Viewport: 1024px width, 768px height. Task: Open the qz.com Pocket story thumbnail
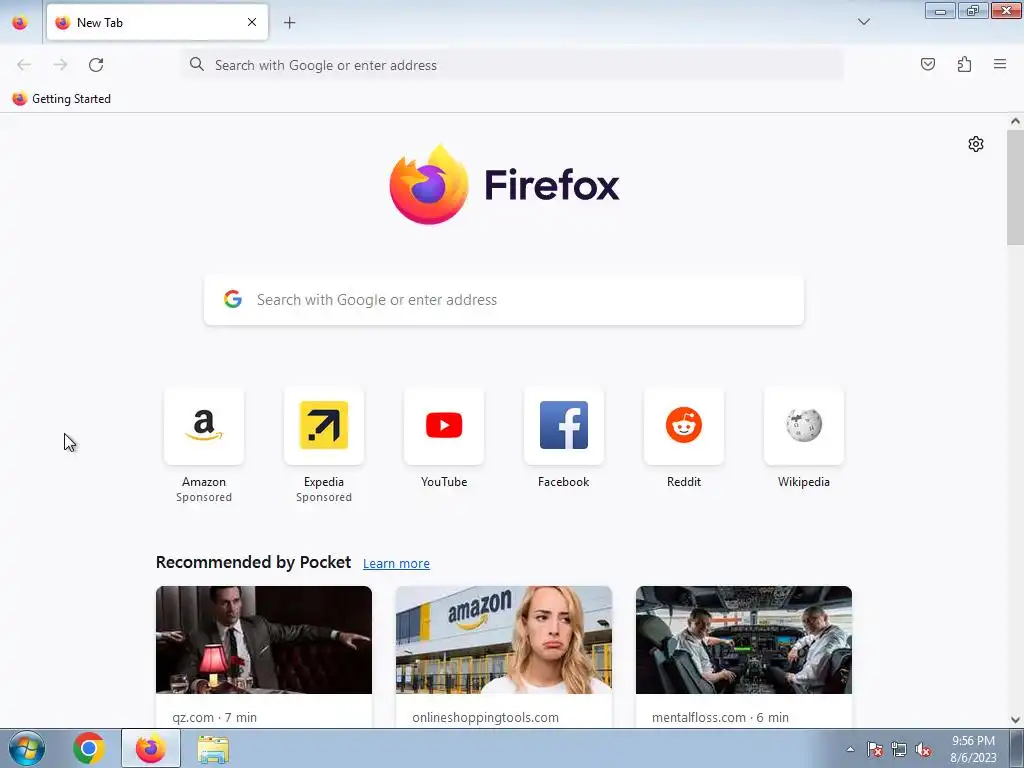(264, 639)
